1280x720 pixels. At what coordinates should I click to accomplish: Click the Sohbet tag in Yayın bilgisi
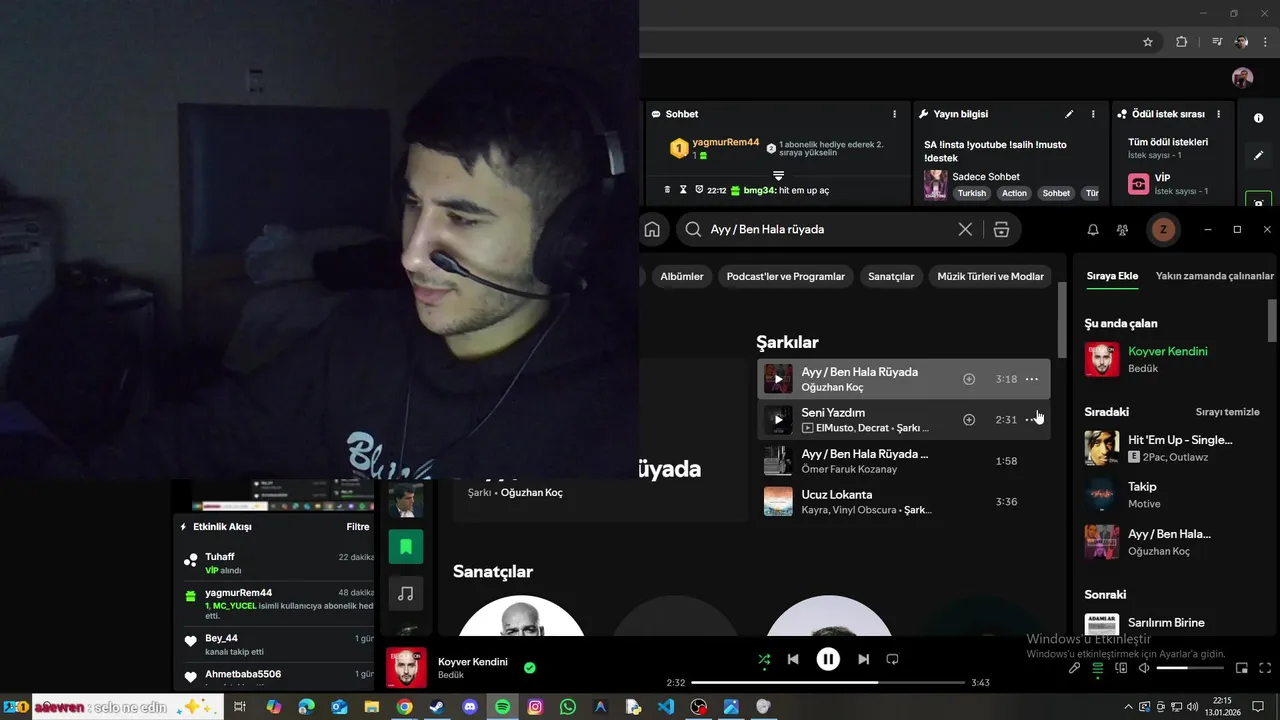(1056, 193)
